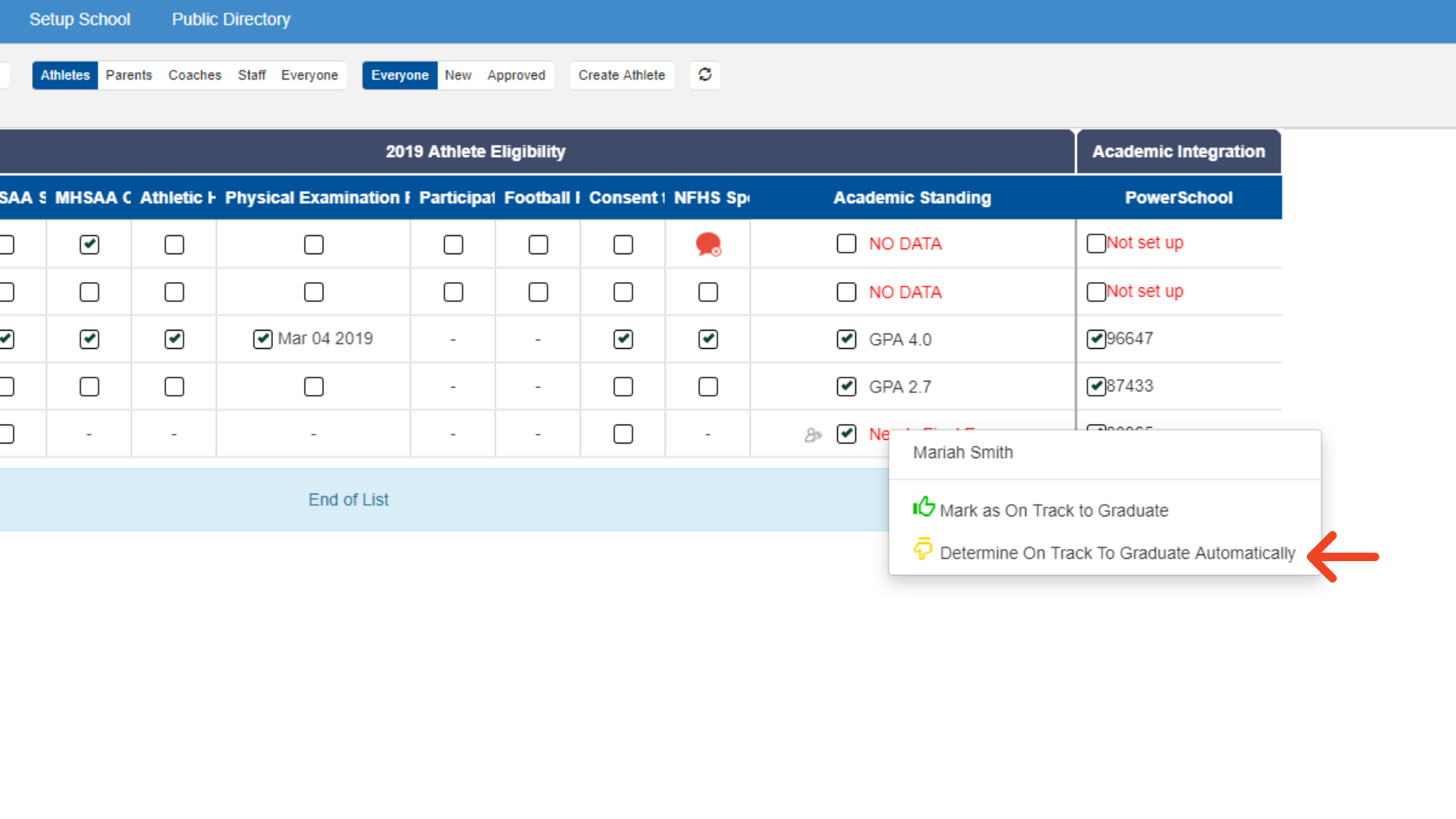Uncheck the GPA 4.0 academic standing checkbox
Viewport: 1456px width, 819px height.
846,339
